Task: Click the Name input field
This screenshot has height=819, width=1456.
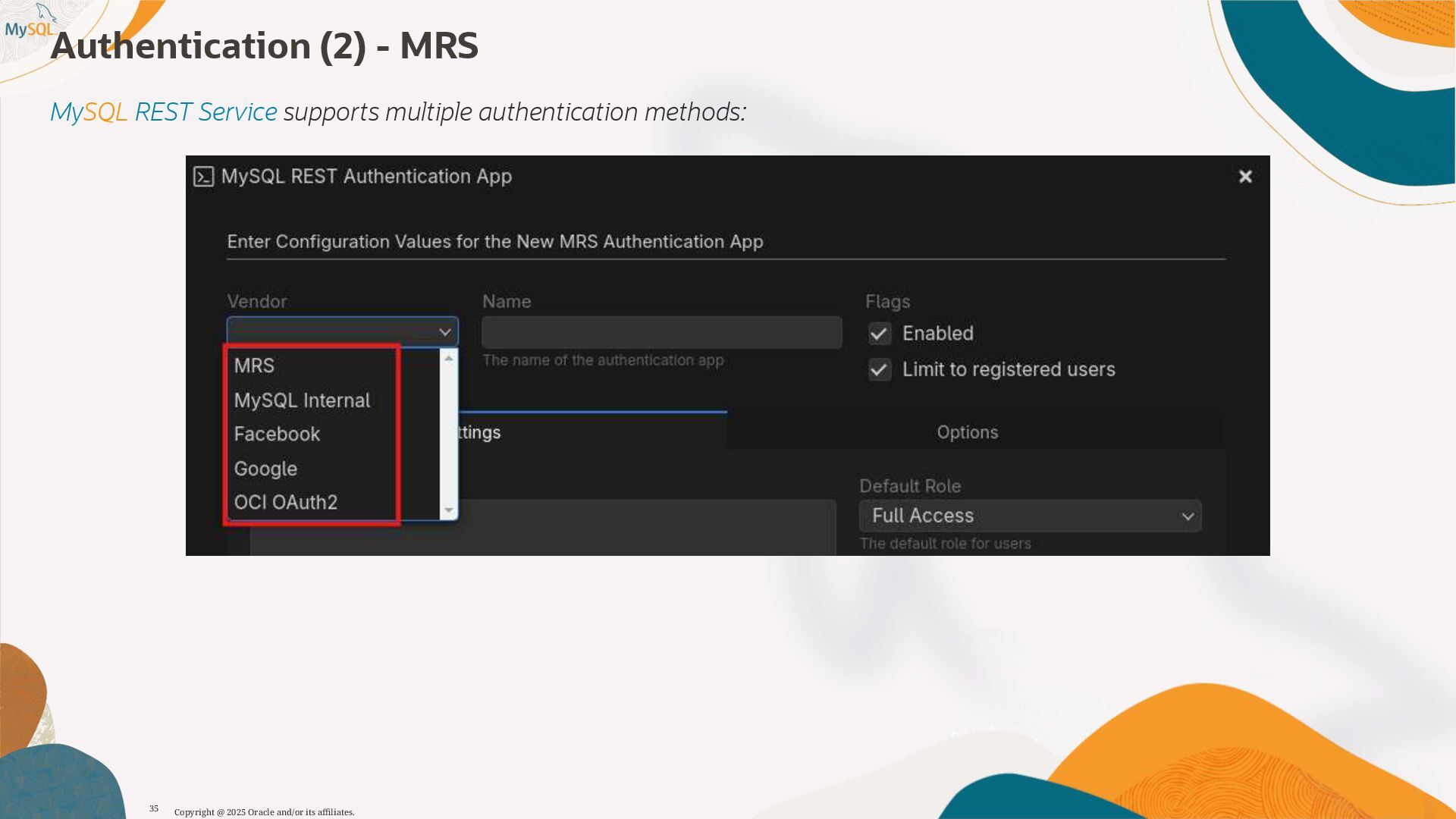Action: pos(661,333)
